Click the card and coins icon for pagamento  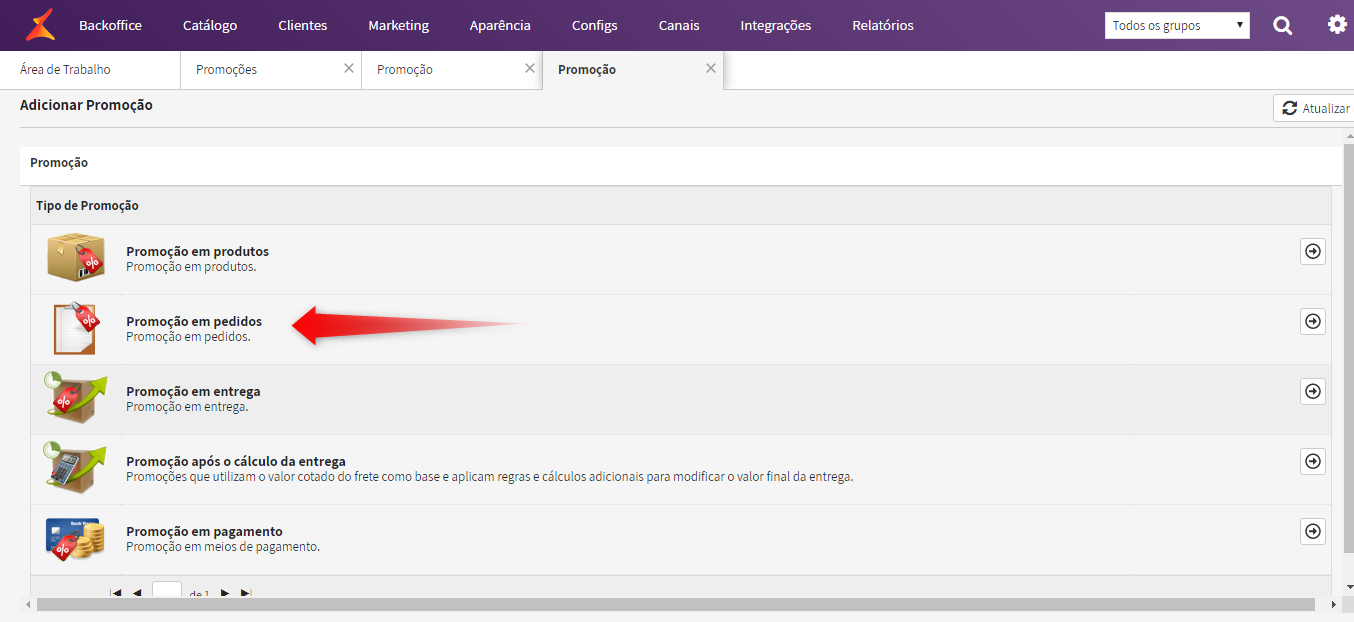tap(75, 538)
